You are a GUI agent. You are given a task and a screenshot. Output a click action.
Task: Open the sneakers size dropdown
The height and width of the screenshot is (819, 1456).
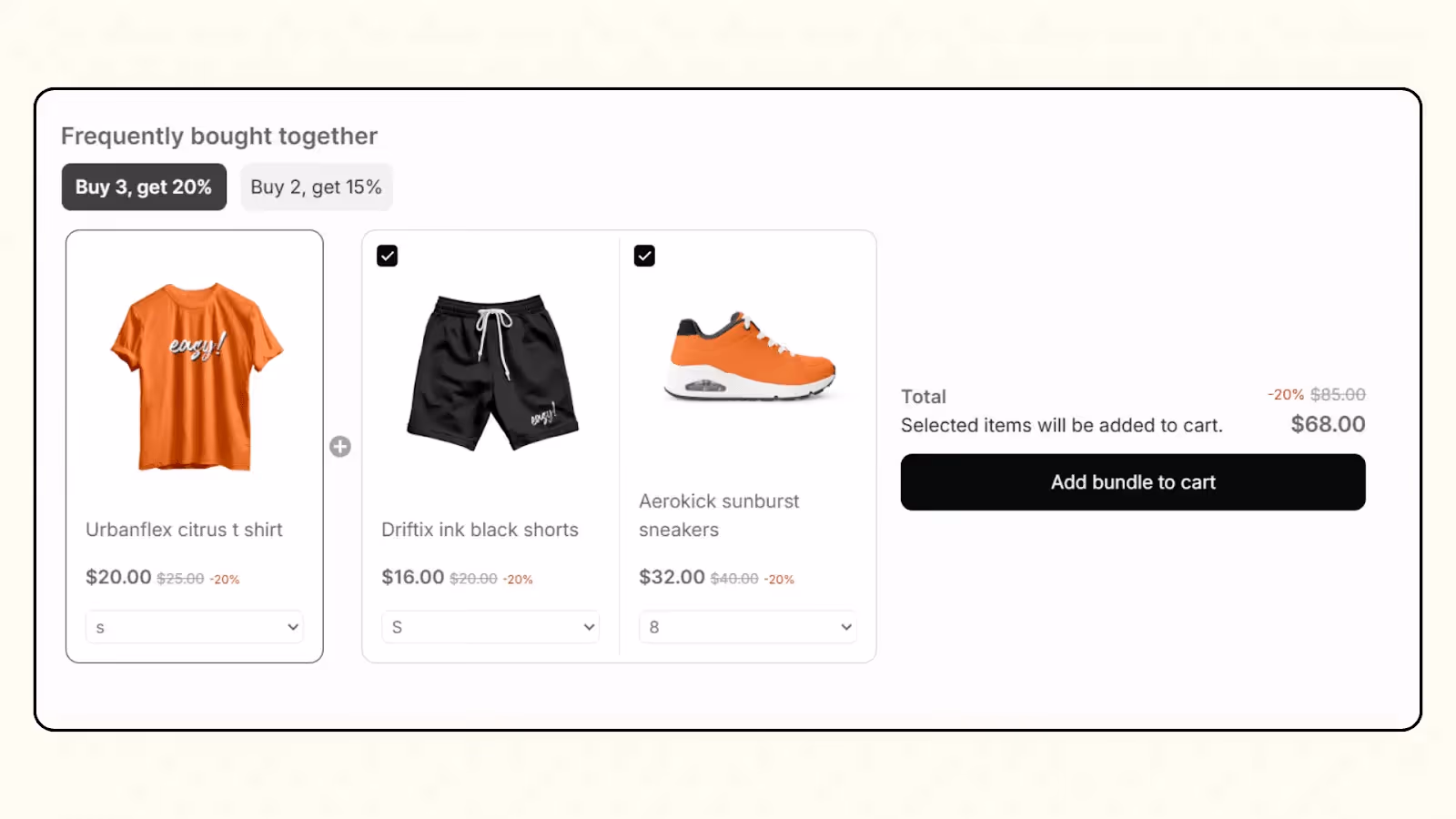coord(747,626)
